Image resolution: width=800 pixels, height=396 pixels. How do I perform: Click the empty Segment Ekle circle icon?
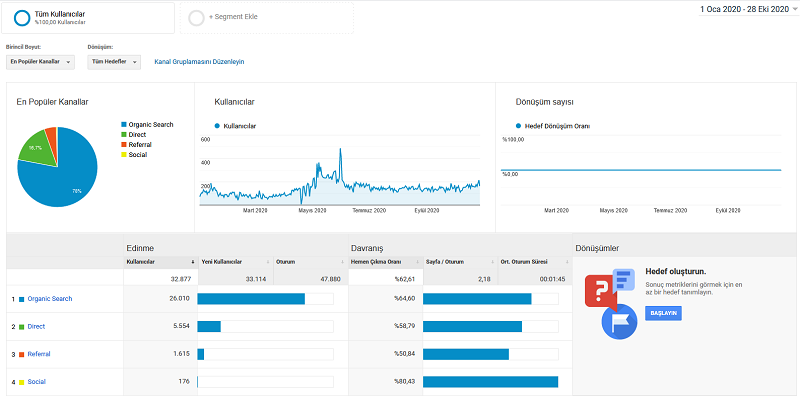point(196,17)
